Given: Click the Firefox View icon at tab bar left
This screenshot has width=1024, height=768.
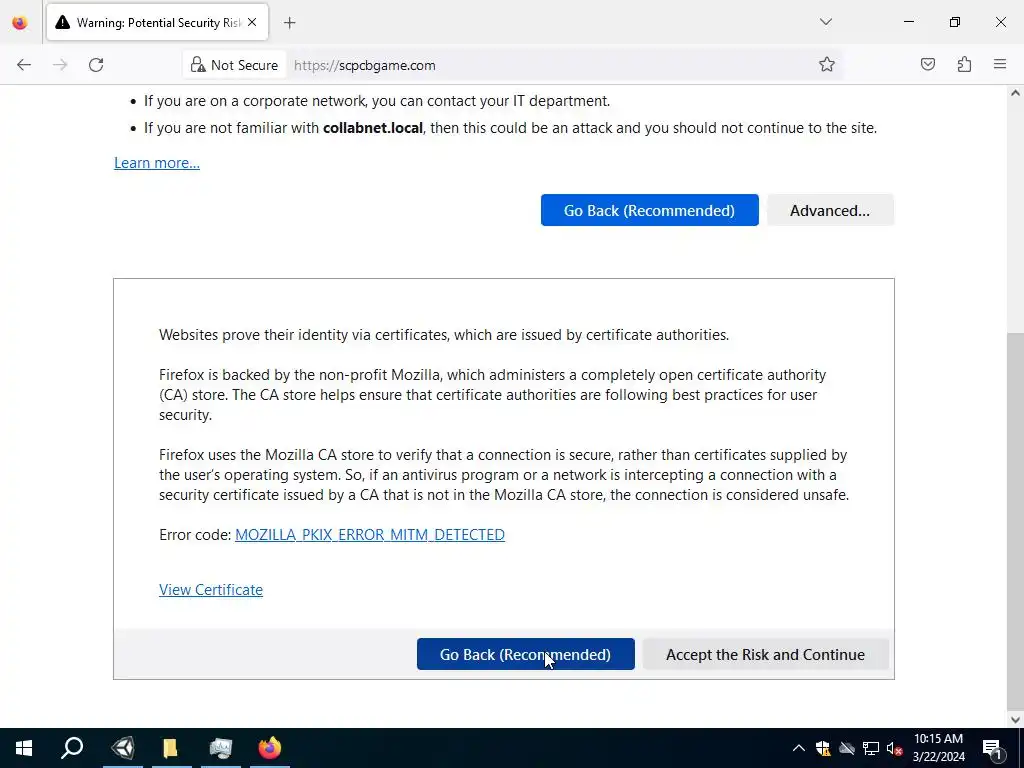Looking at the screenshot, I should [x=20, y=23].
